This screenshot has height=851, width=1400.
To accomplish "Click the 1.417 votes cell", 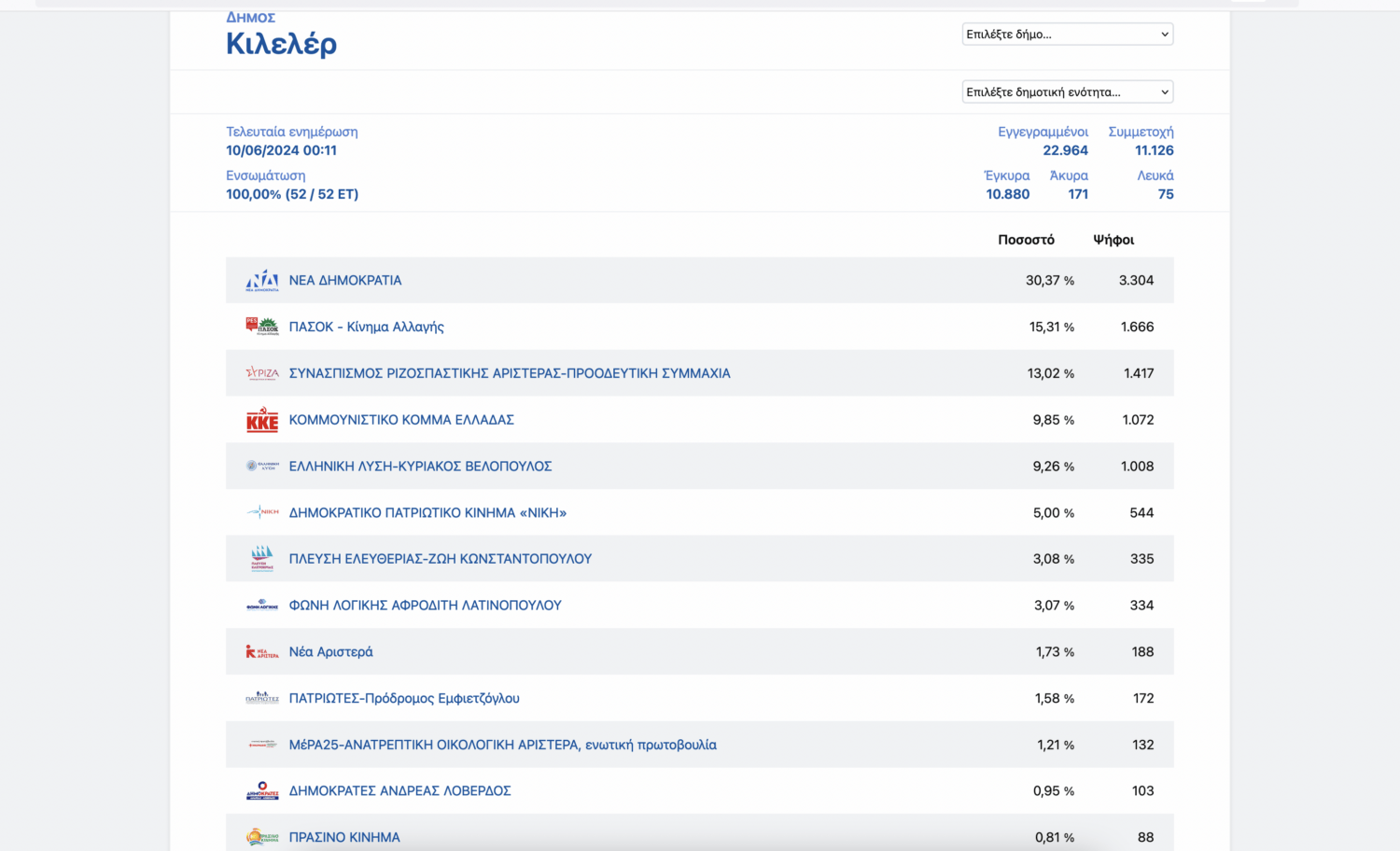I will 1139,373.
